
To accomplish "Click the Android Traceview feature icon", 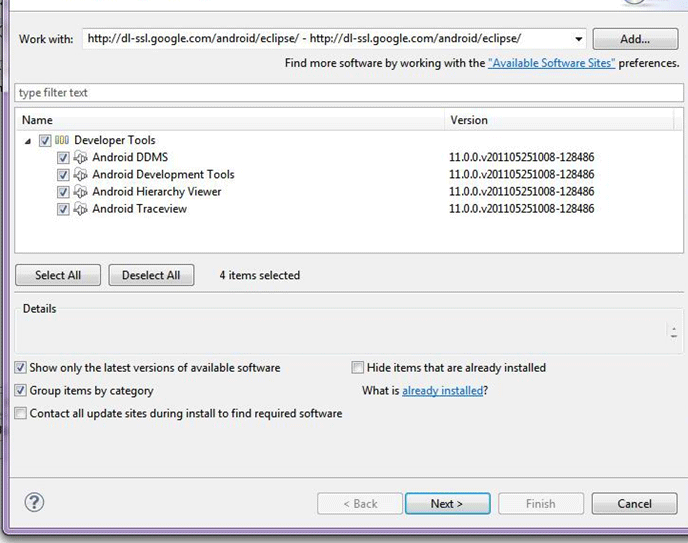I will pyautogui.click(x=80, y=209).
